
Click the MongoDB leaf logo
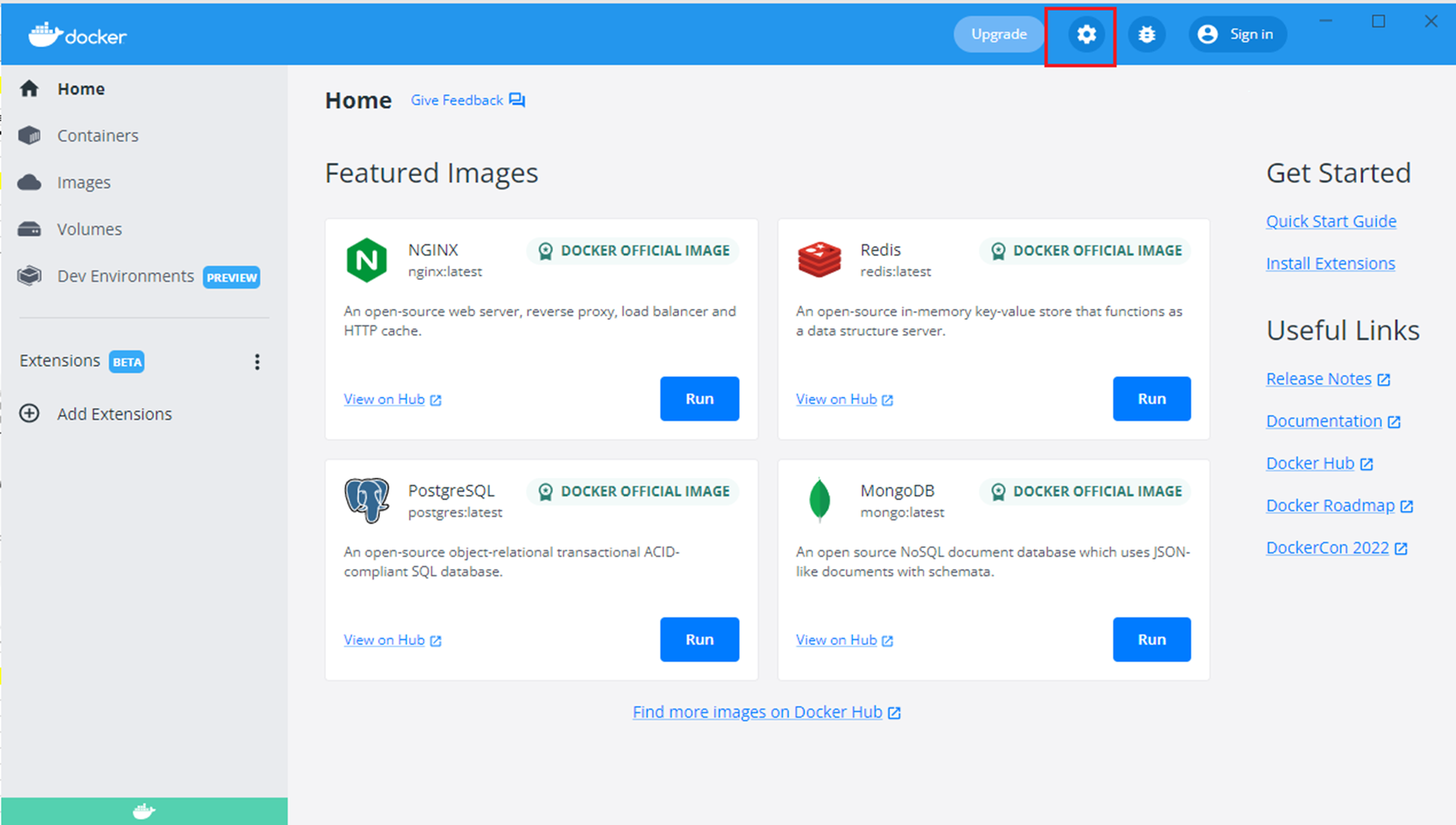(819, 500)
